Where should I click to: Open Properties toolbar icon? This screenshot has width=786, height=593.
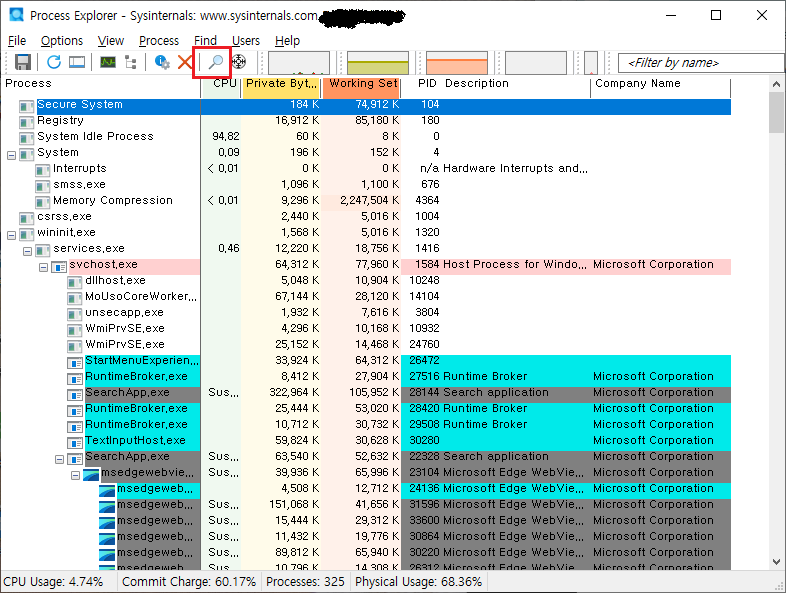162,62
